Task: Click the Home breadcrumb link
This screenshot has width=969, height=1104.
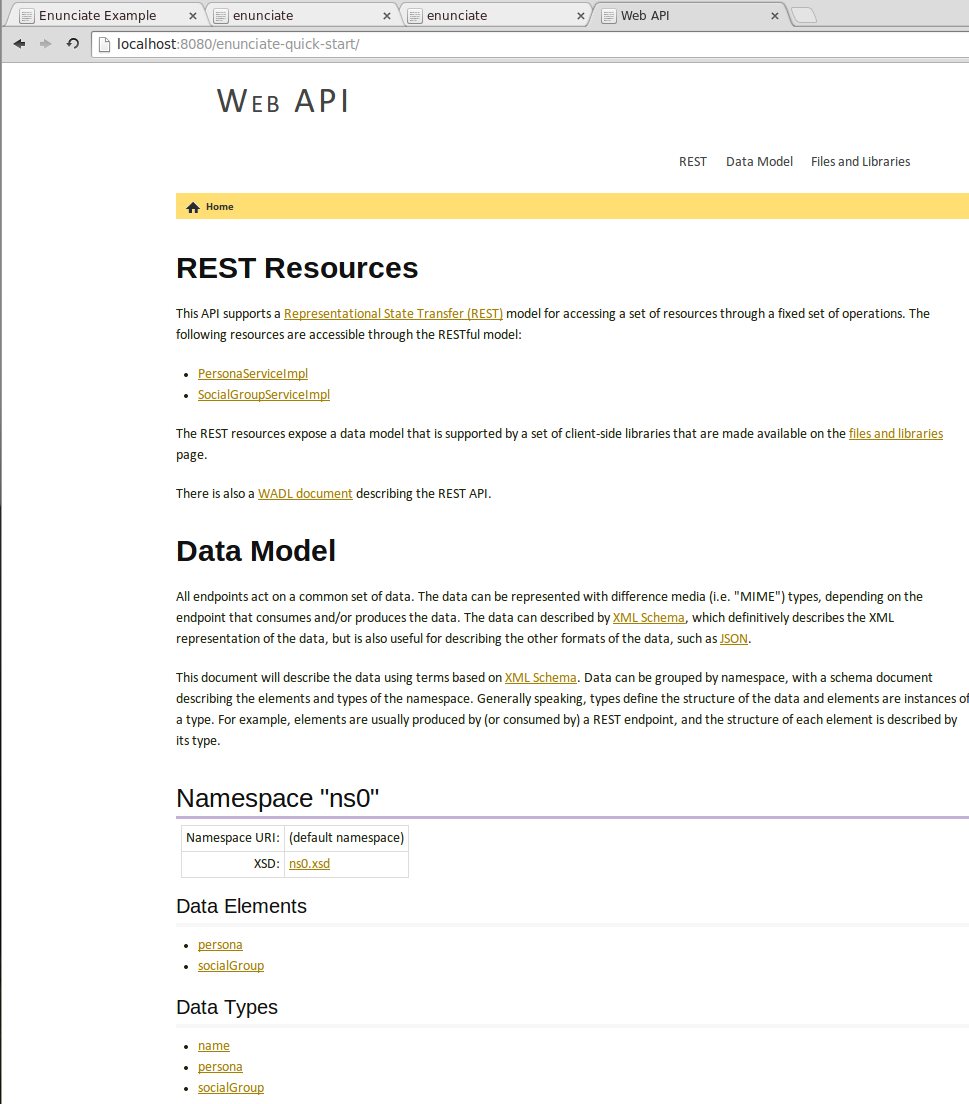Action: click(x=220, y=207)
